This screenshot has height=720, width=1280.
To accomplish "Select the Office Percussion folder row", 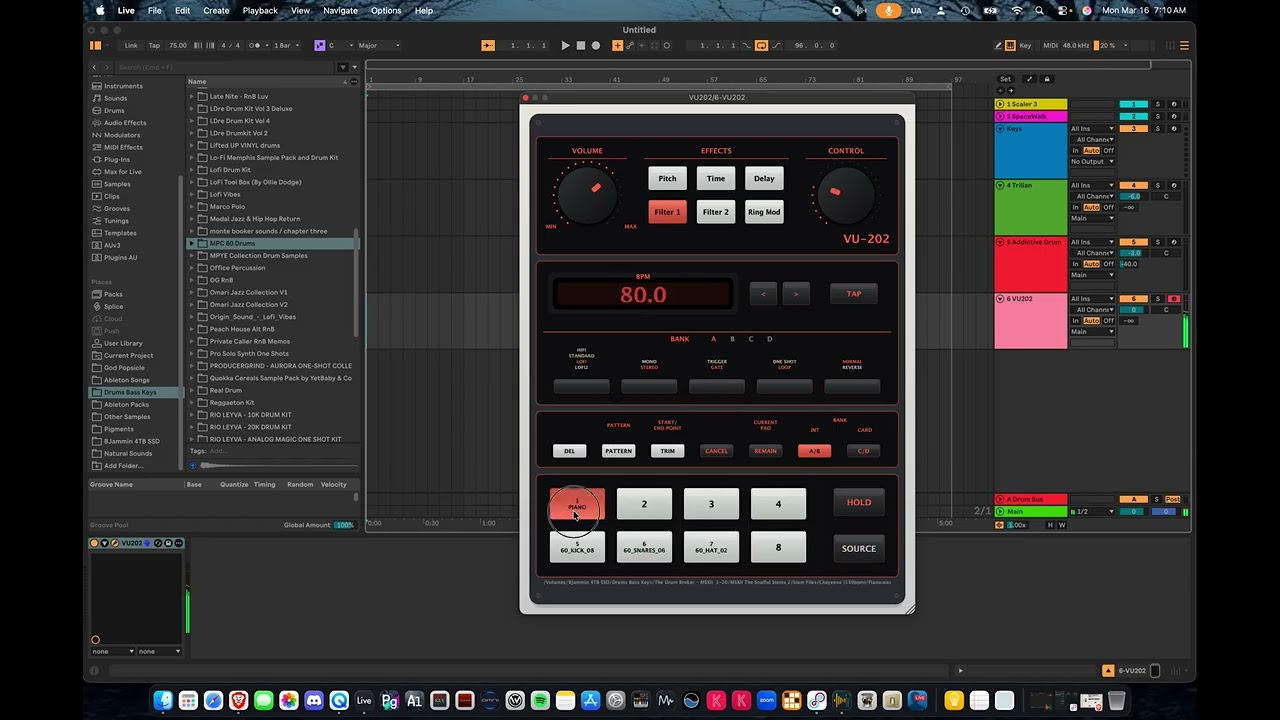I will [271, 268].
